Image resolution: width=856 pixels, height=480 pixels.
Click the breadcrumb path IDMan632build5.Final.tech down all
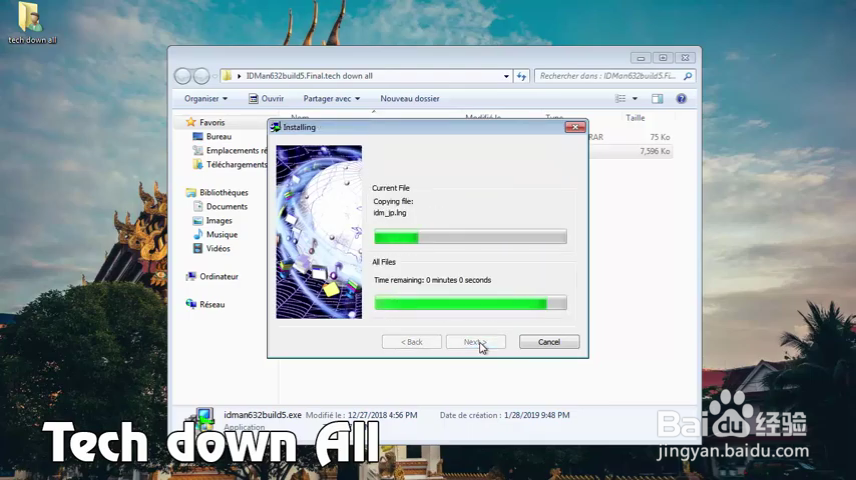coord(309,76)
